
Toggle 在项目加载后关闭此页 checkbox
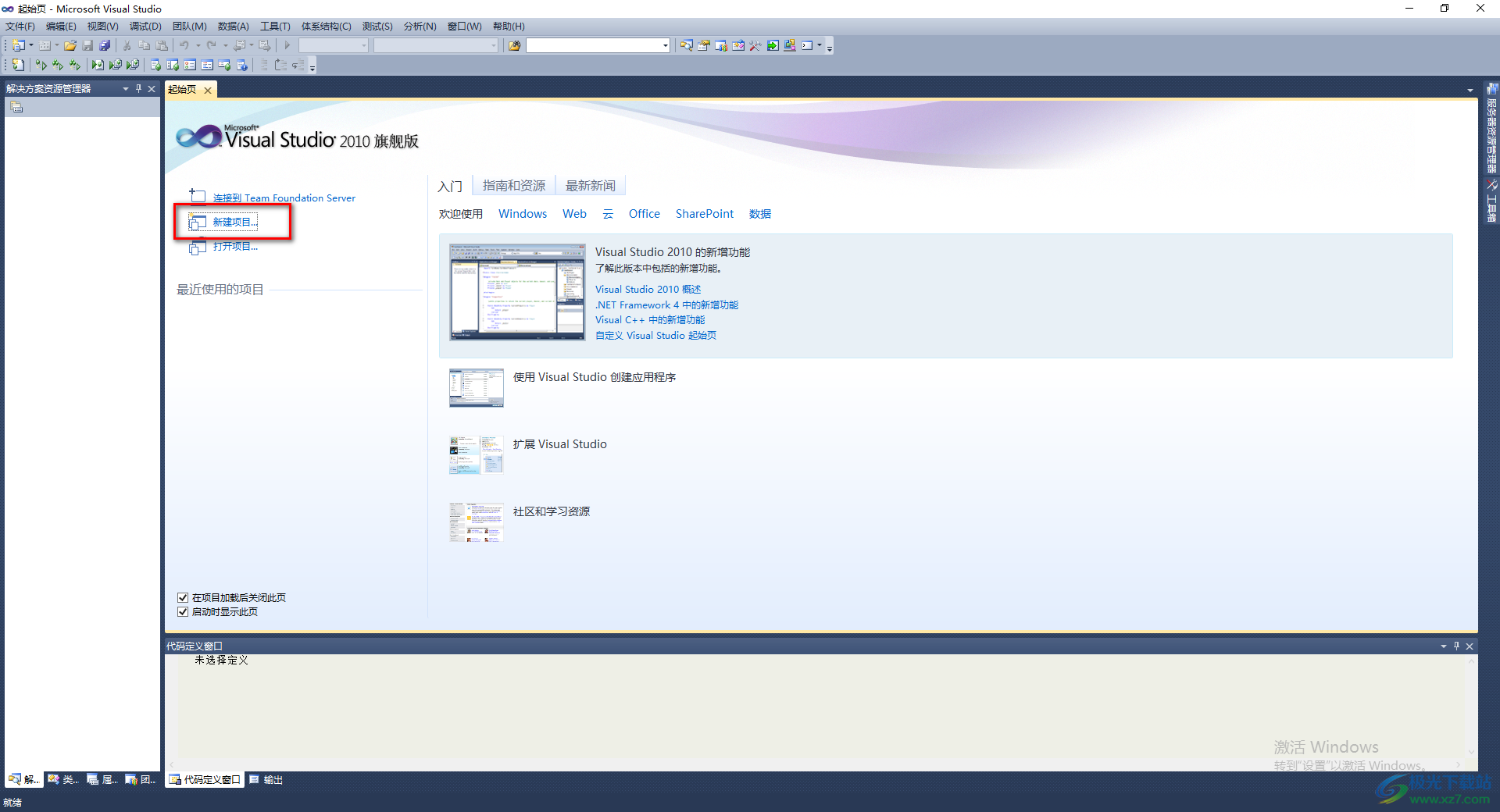coord(183,598)
